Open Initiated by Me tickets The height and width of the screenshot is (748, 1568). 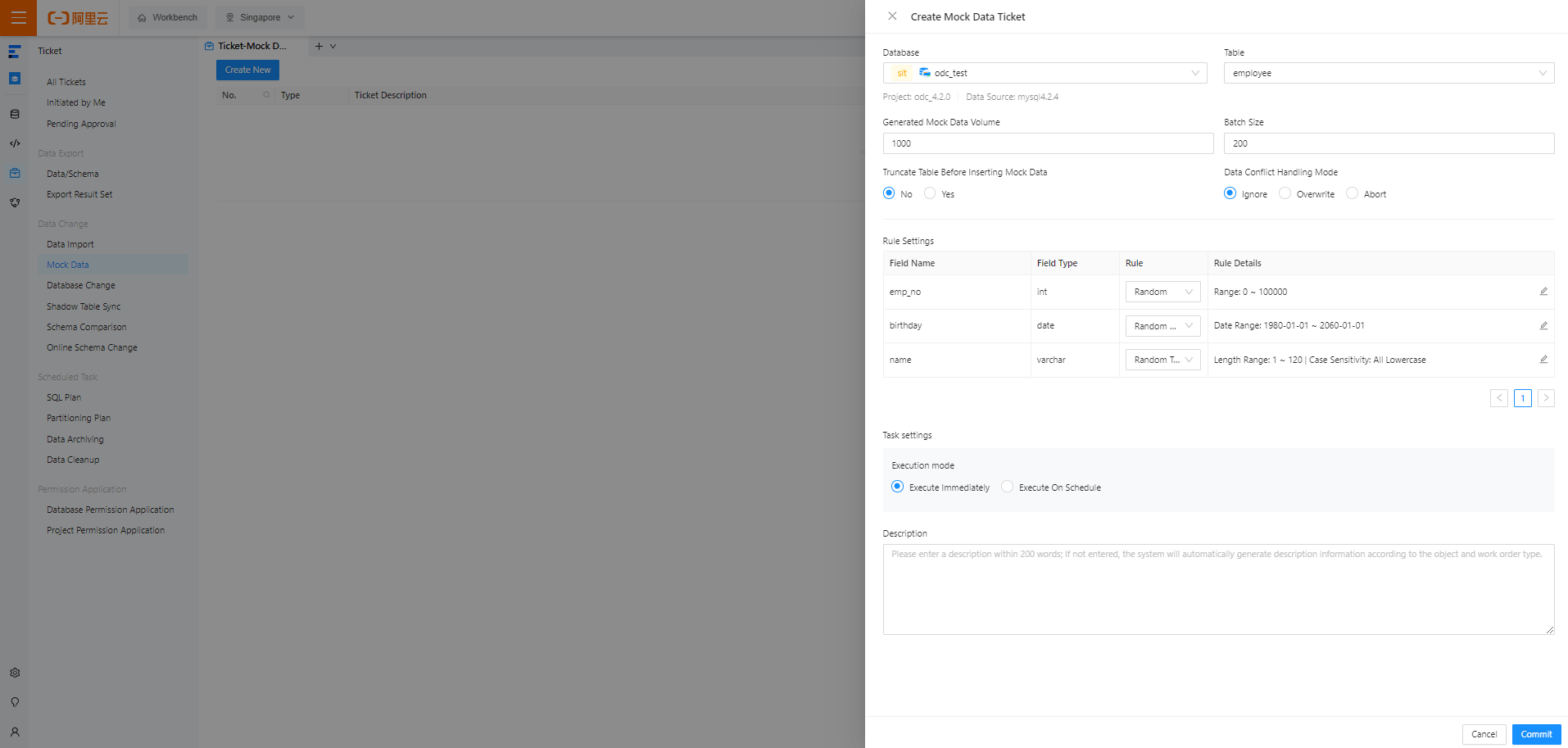(x=76, y=102)
